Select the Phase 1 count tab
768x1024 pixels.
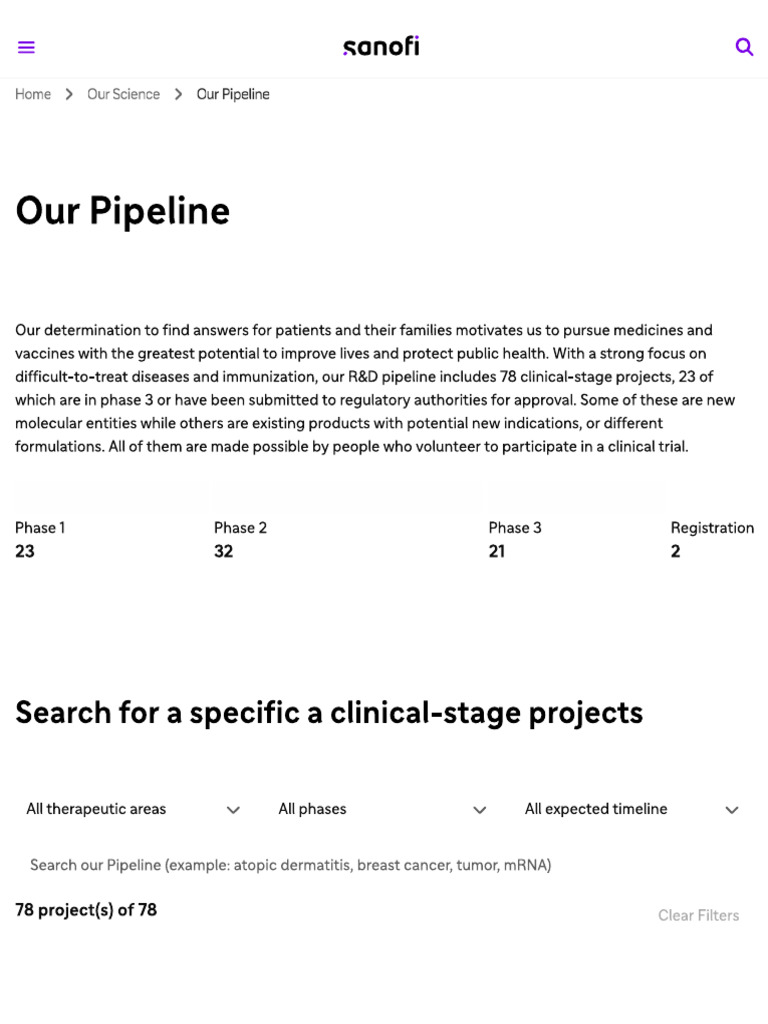(x=40, y=539)
